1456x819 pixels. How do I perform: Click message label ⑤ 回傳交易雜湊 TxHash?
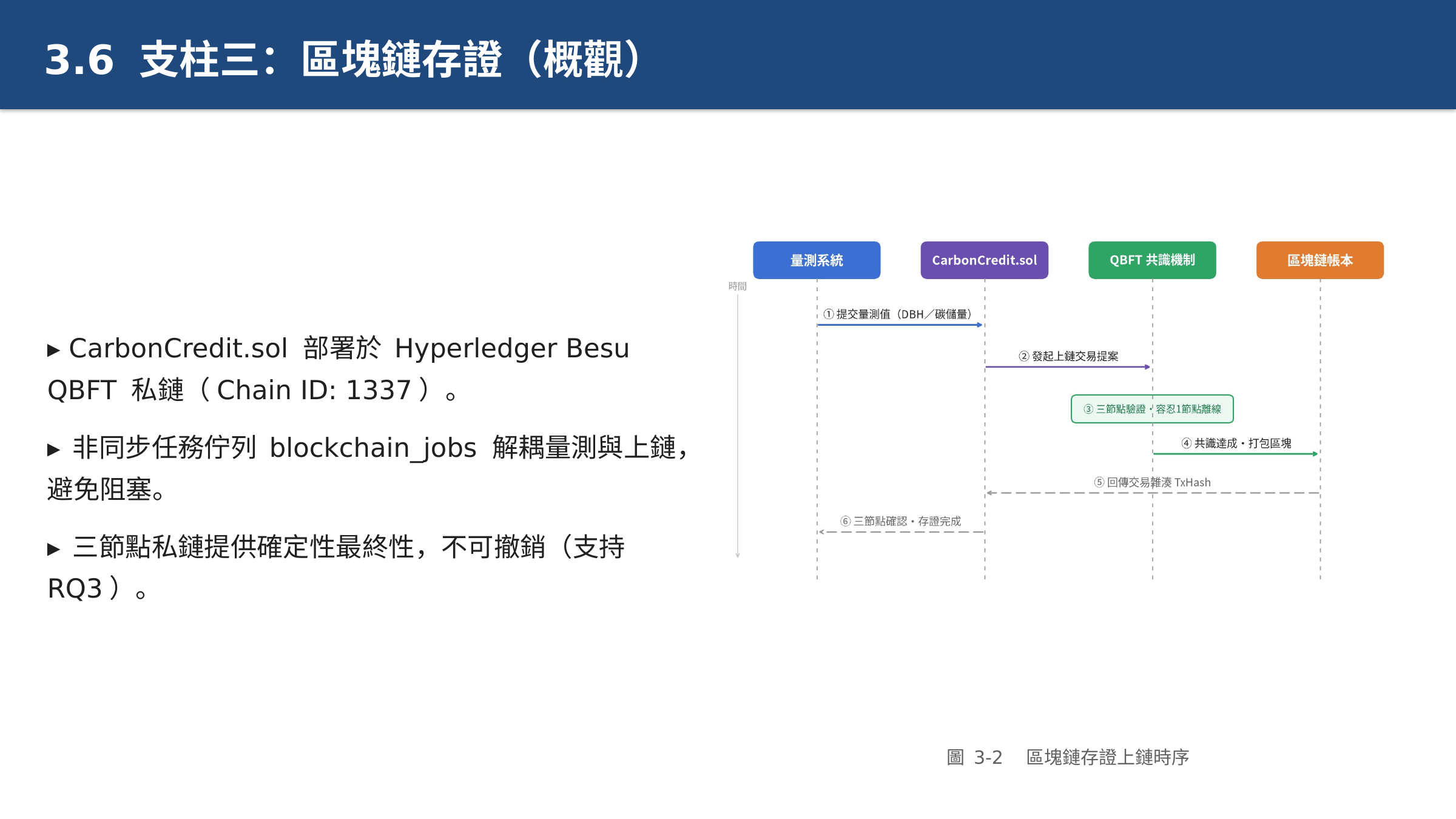coord(1152,482)
